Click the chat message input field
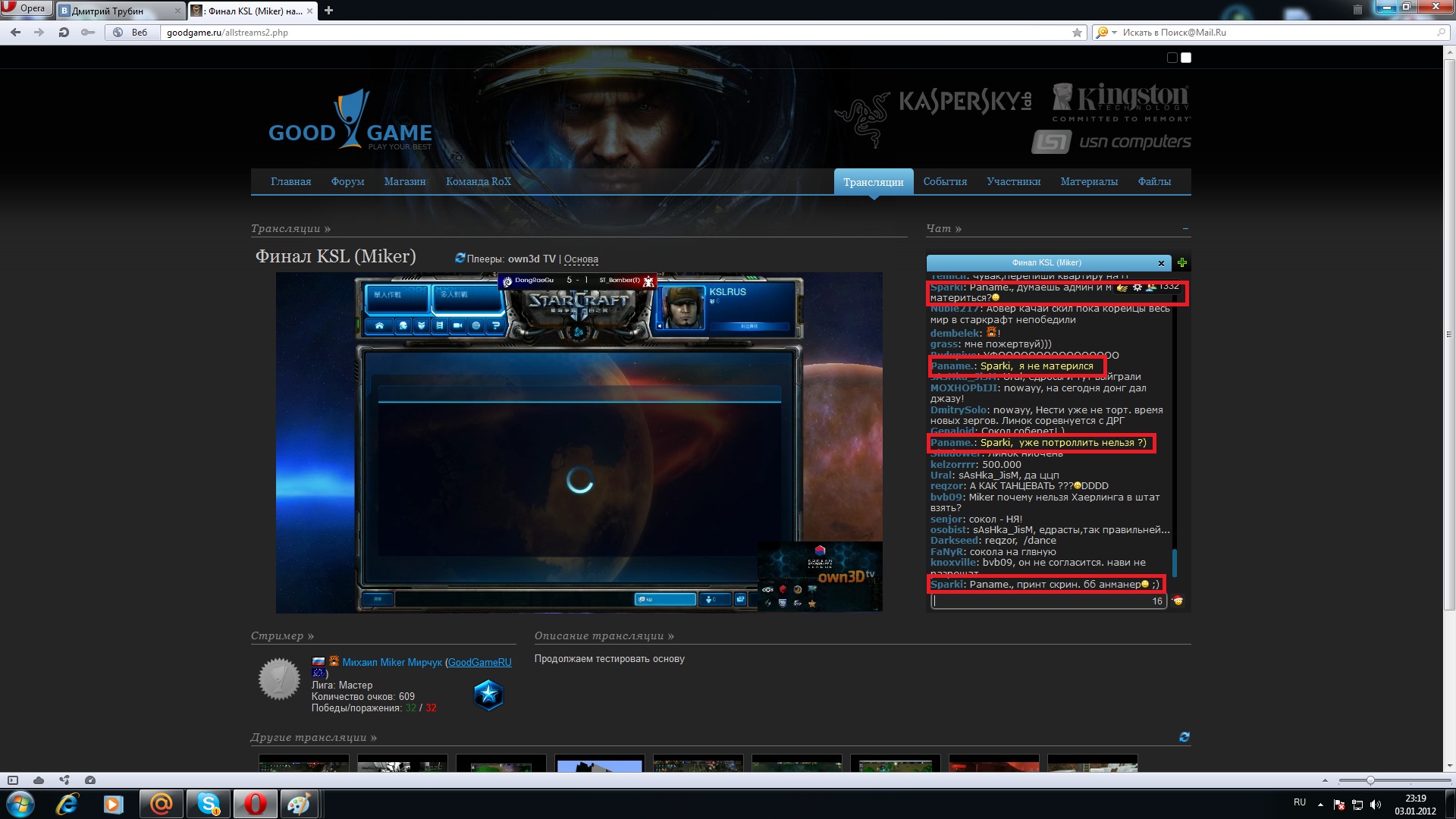 tap(1048, 601)
